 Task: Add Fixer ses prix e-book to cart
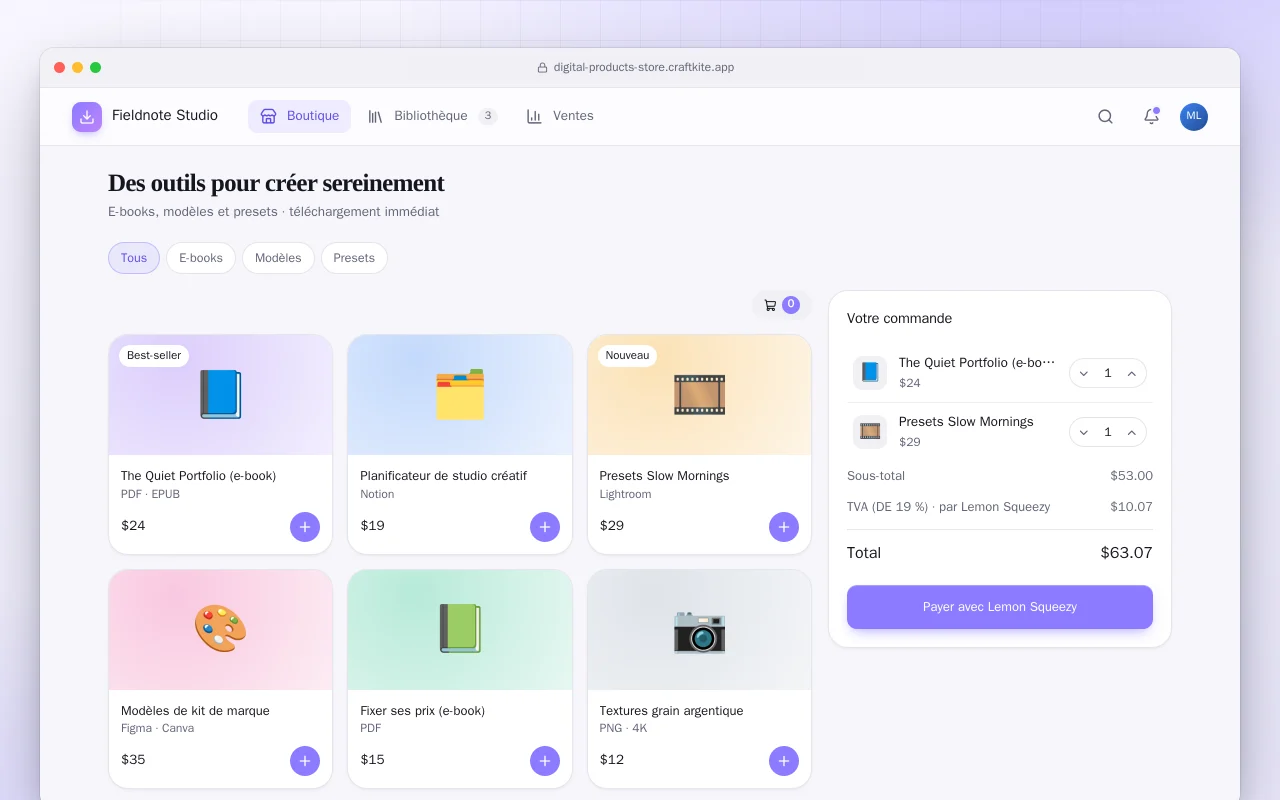click(545, 761)
